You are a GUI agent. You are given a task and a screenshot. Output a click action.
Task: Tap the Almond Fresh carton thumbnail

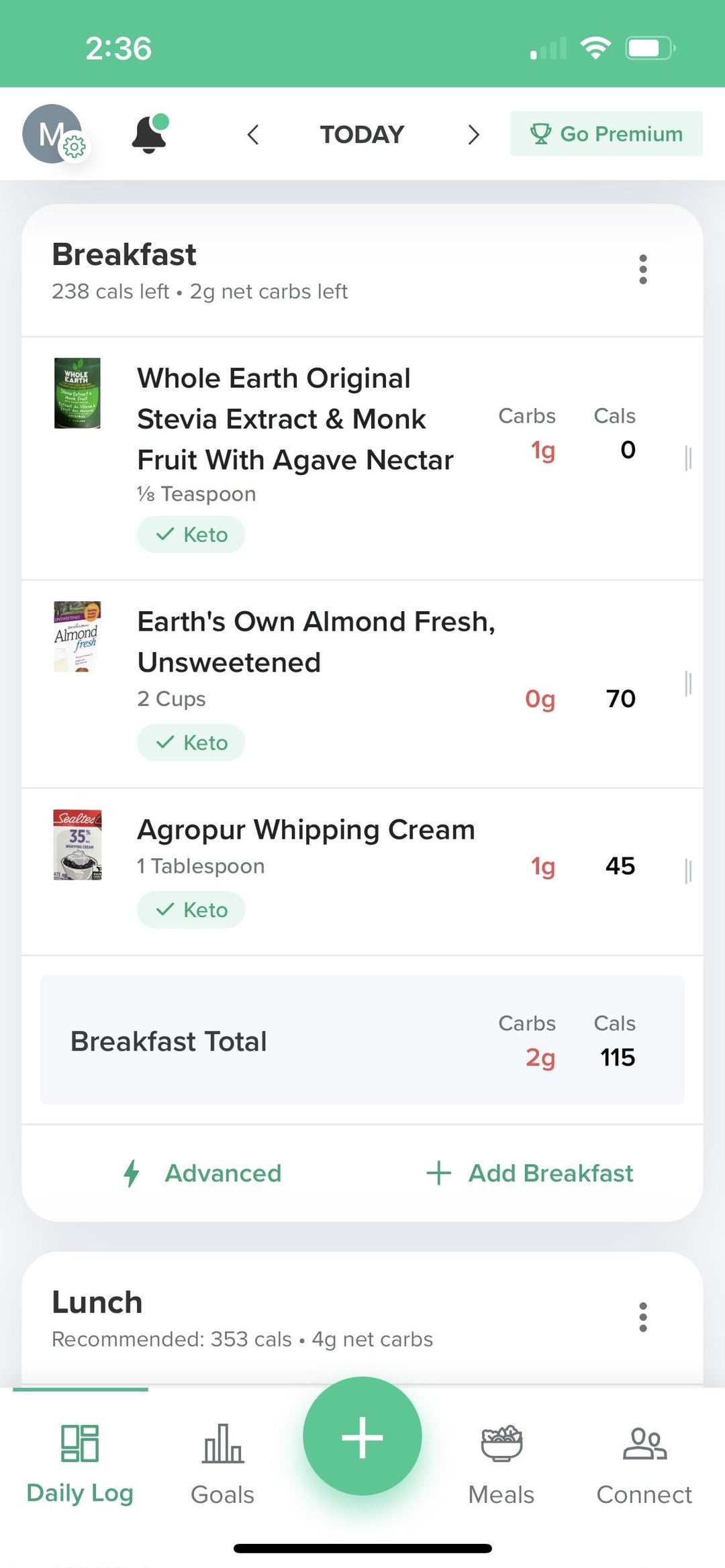tap(77, 637)
